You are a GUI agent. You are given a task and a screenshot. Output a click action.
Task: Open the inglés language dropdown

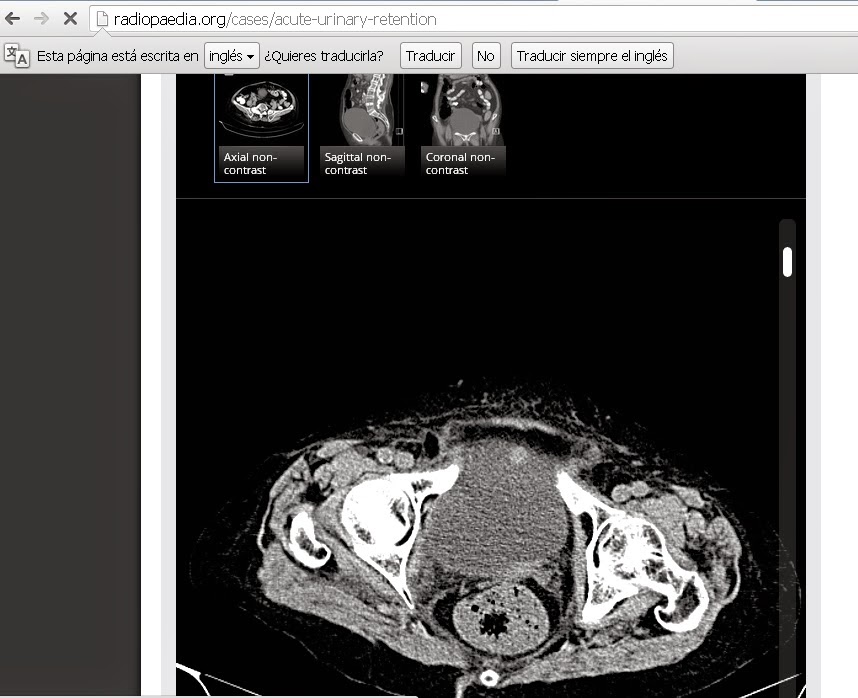point(231,56)
